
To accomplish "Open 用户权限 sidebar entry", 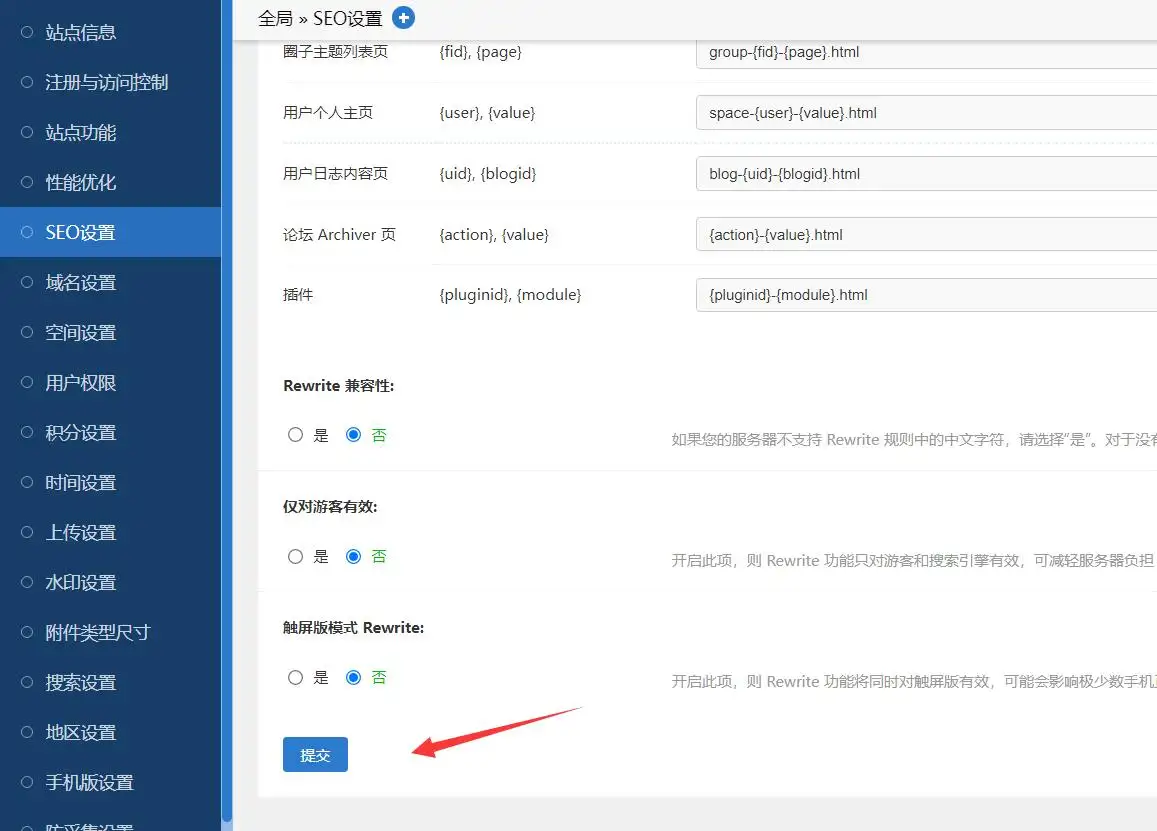I will click(x=81, y=382).
